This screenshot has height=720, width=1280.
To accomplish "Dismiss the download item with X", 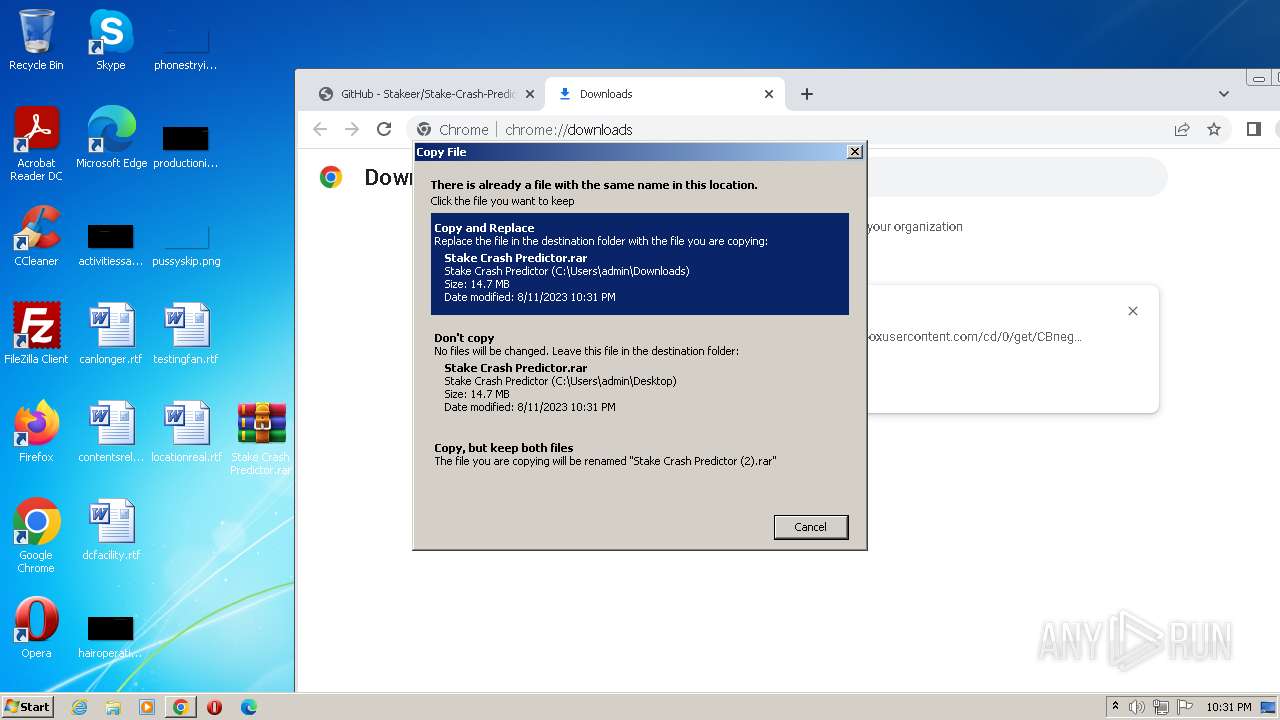I will (x=1133, y=311).
